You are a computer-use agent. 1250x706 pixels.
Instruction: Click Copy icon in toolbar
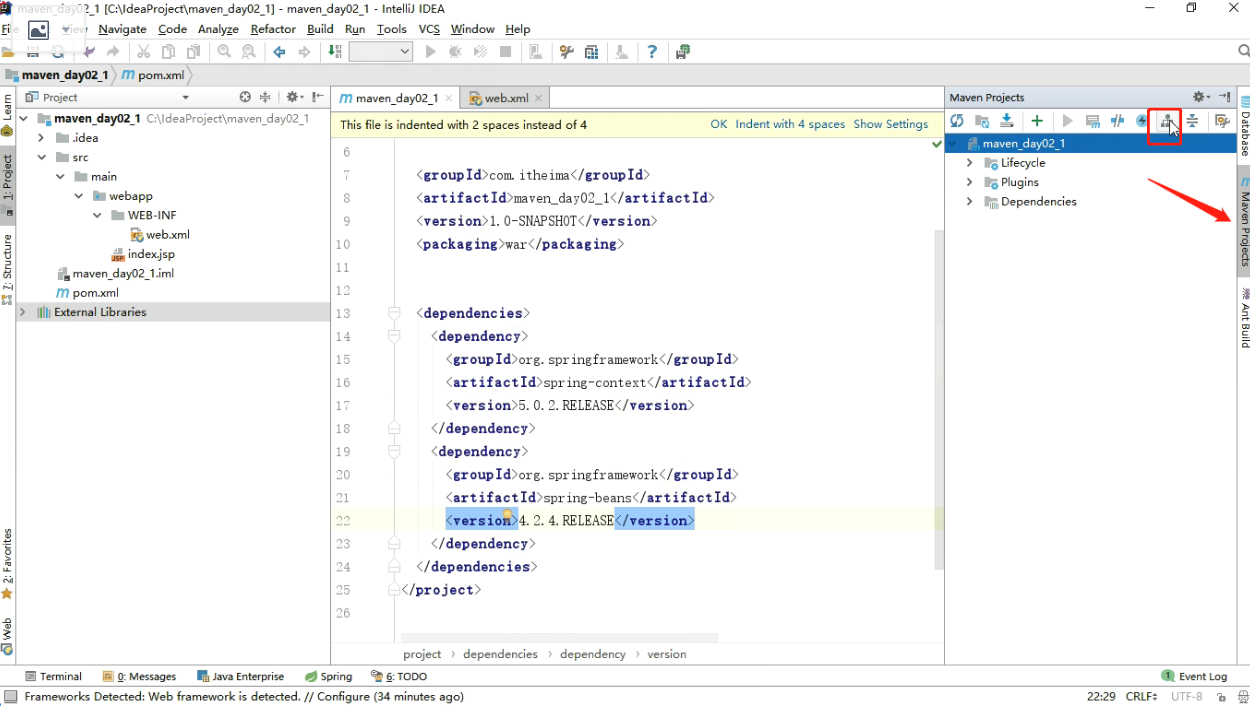[x=168, y=52]
